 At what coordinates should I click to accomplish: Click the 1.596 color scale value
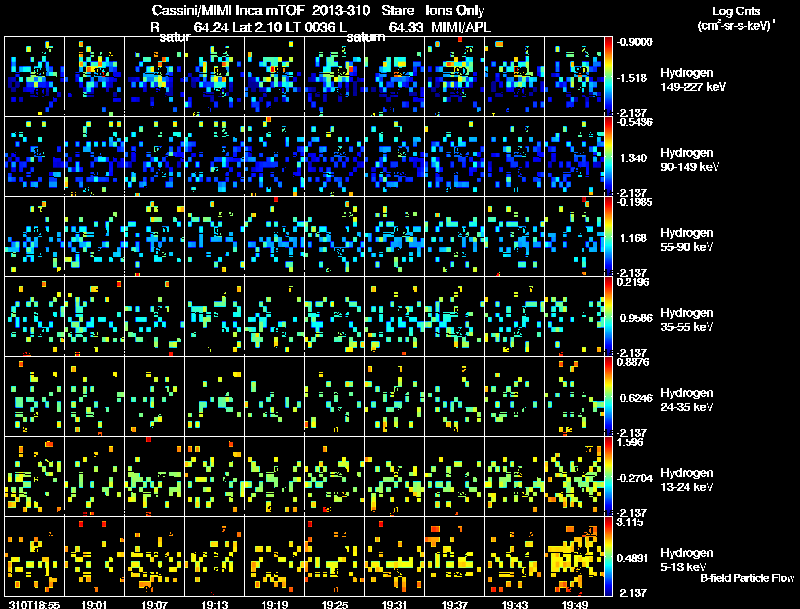pyautogui.click(x=630, y=442)
